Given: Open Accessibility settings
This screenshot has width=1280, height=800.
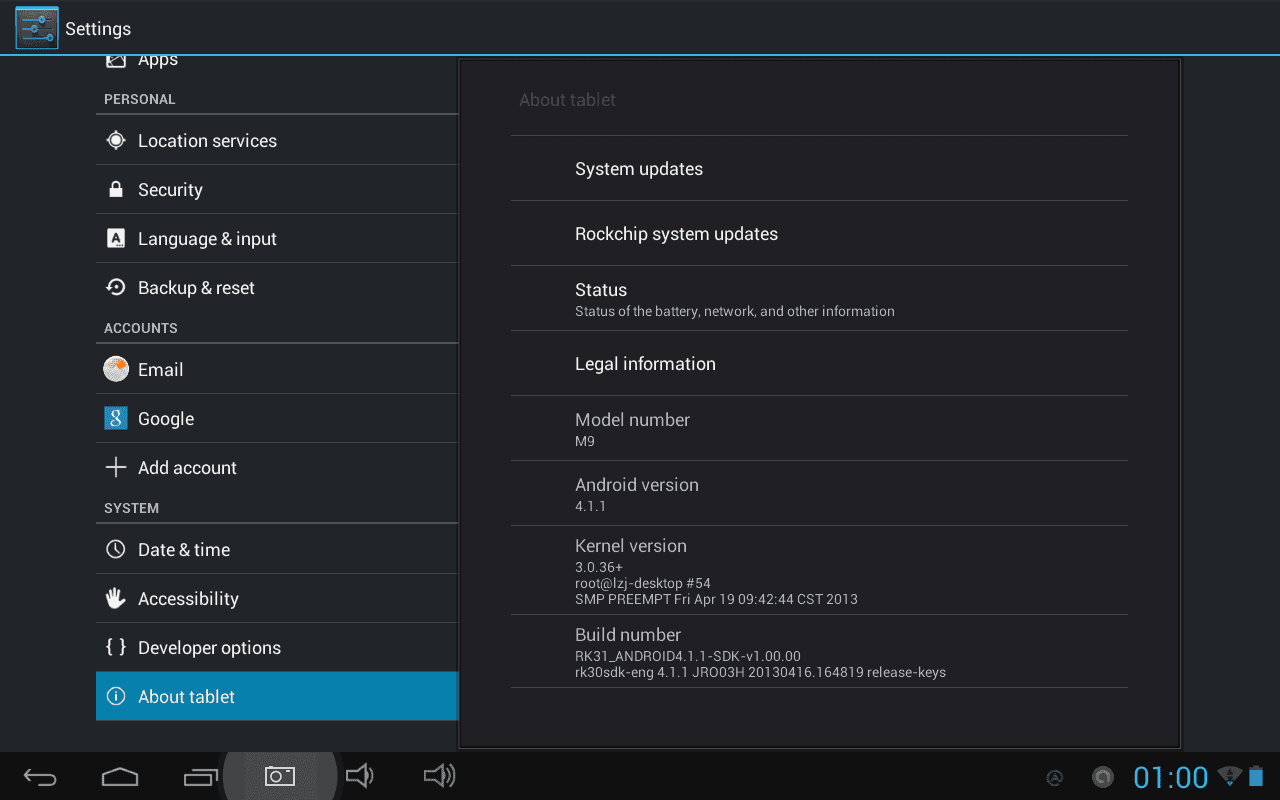Looking at the screenshot, I should [x=277, y=598].
